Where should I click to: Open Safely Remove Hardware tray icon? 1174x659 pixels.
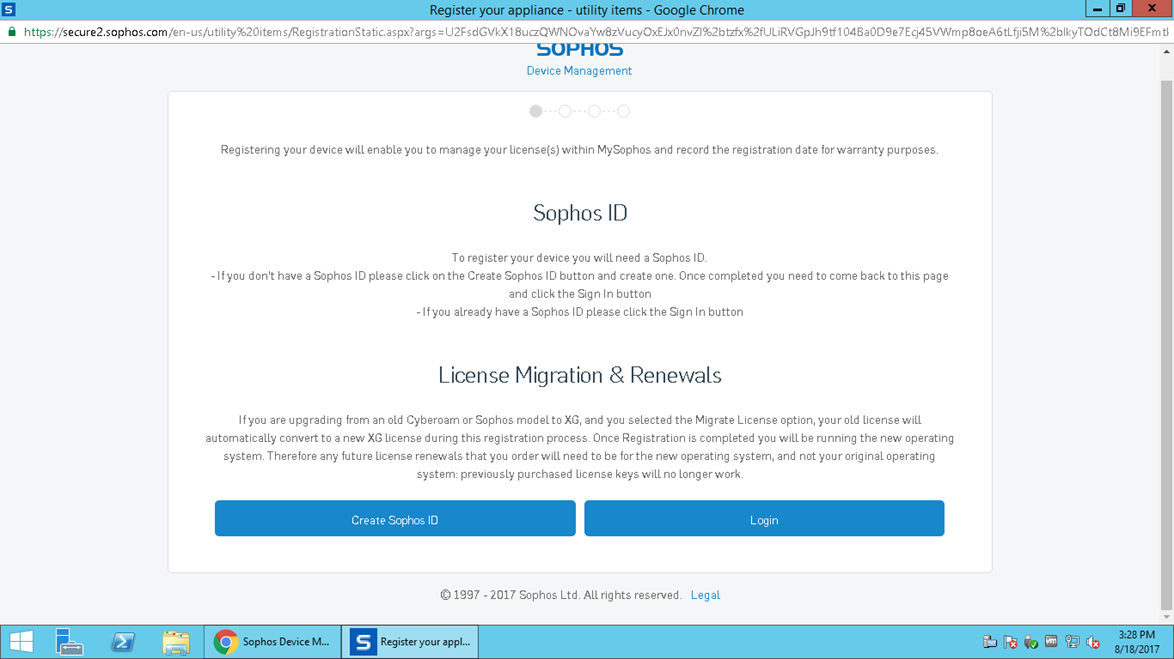[x=1031, y=642]
